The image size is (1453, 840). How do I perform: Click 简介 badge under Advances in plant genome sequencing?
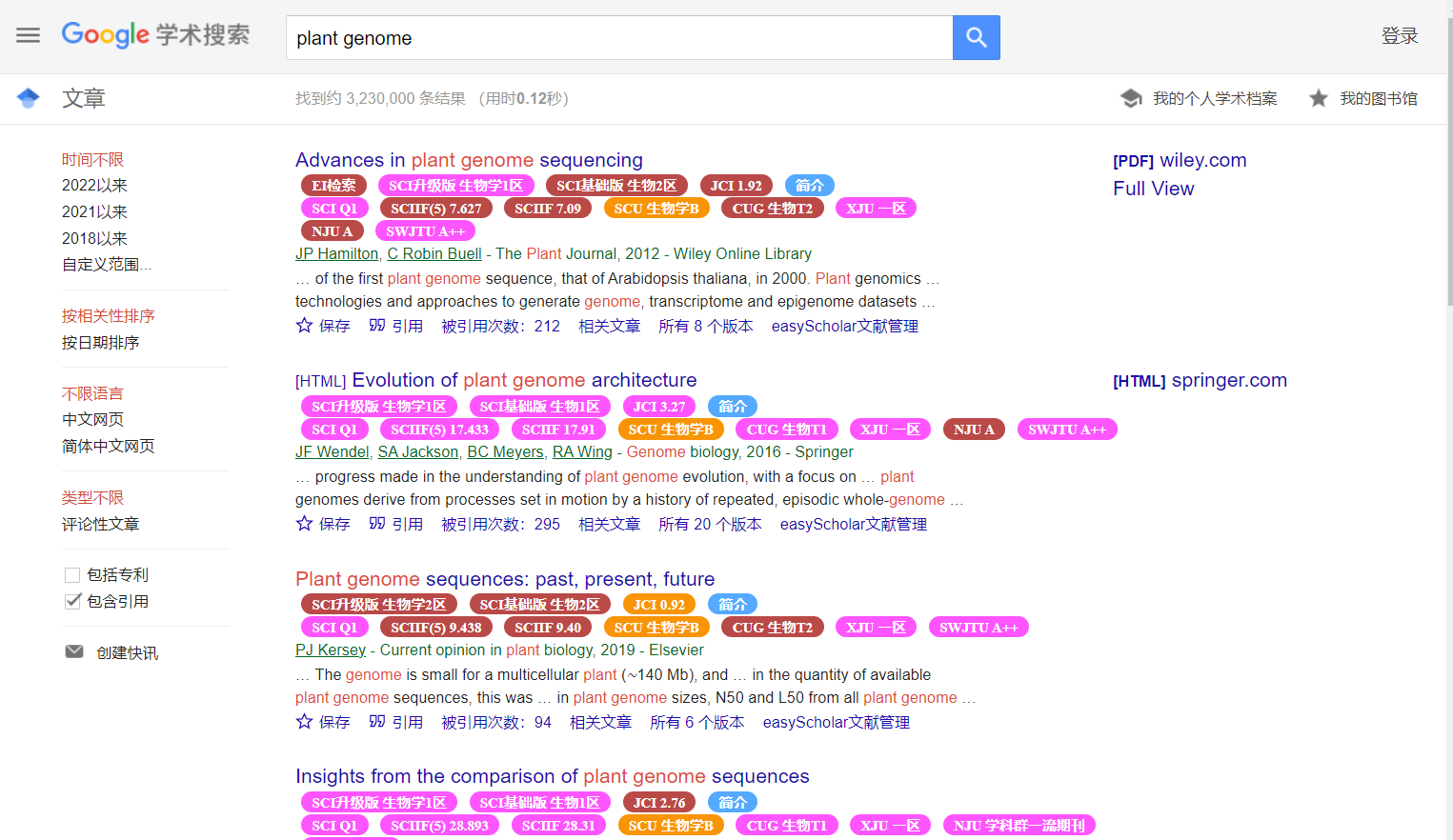point(809,185)
